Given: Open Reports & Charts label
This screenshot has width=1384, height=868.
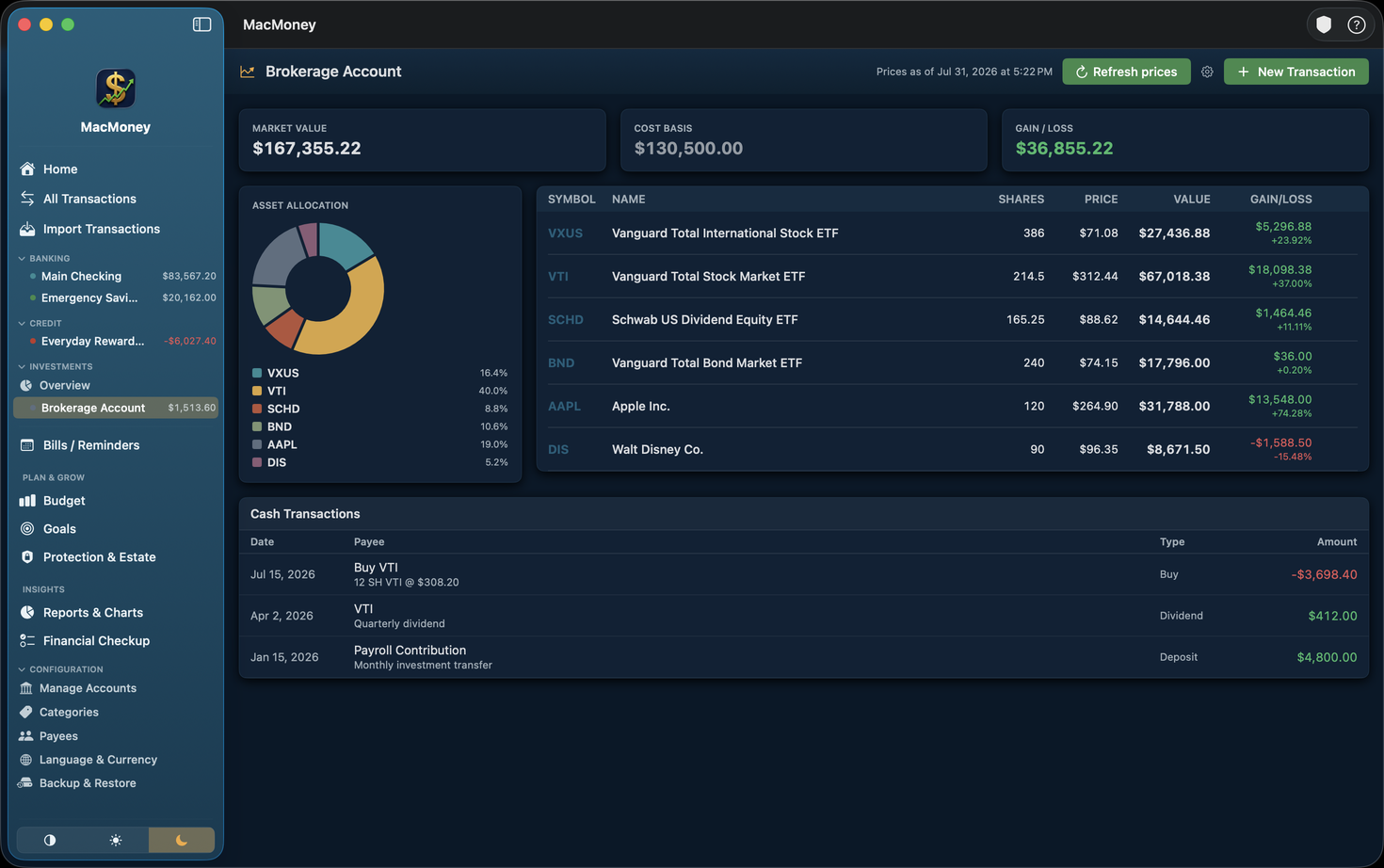Looking at the screenshot, I should tap(93, 613).
